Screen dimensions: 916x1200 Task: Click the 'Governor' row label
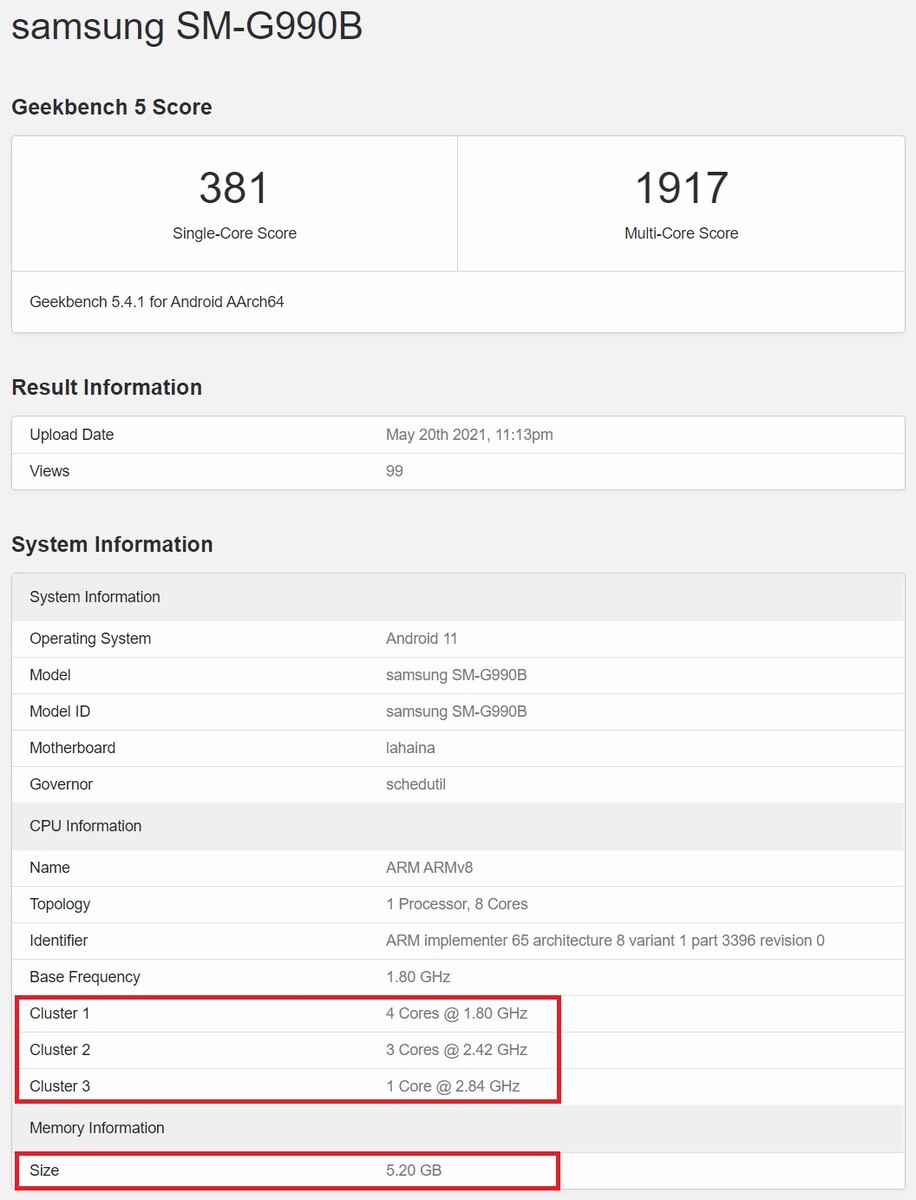click(x=61, y=785)
